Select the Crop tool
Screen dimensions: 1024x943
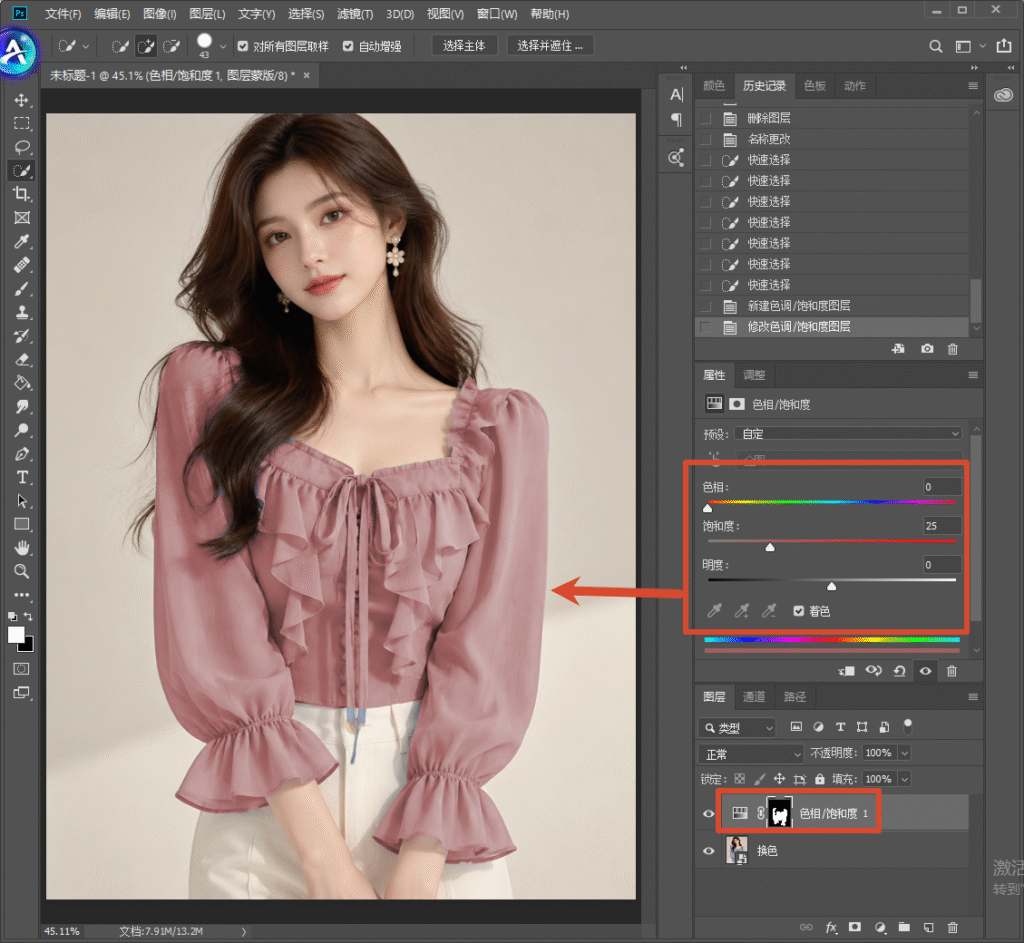coord(22,194)
